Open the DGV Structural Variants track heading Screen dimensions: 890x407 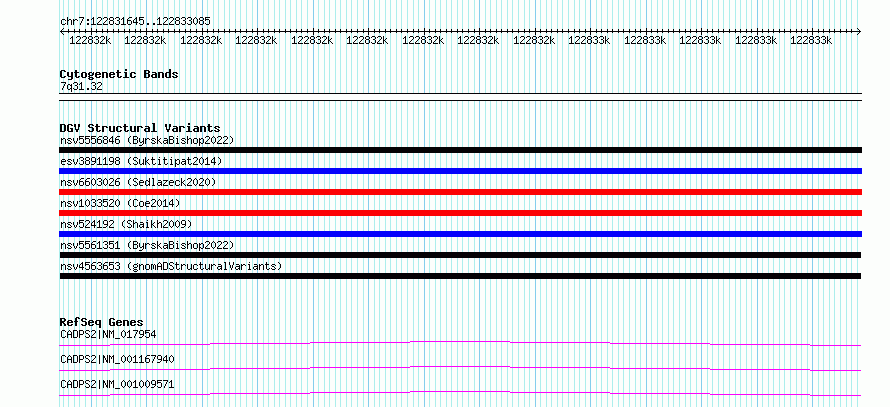(140, 128)
